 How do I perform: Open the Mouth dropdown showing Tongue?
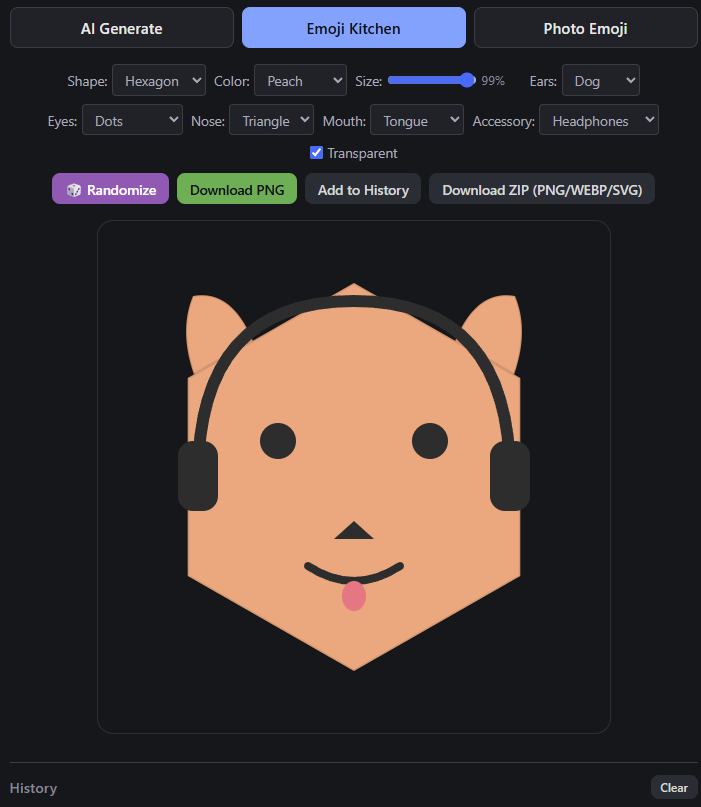(x=417, y=120)
